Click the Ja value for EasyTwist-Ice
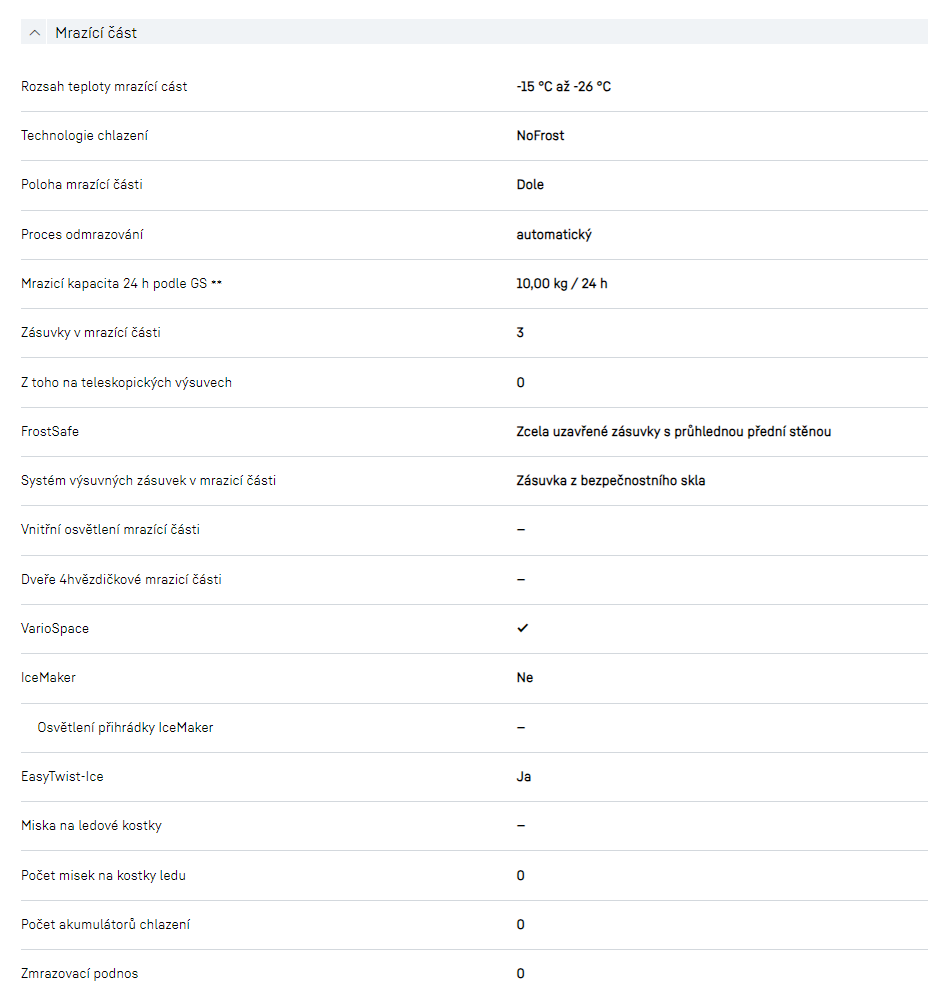 pos(524,776)
